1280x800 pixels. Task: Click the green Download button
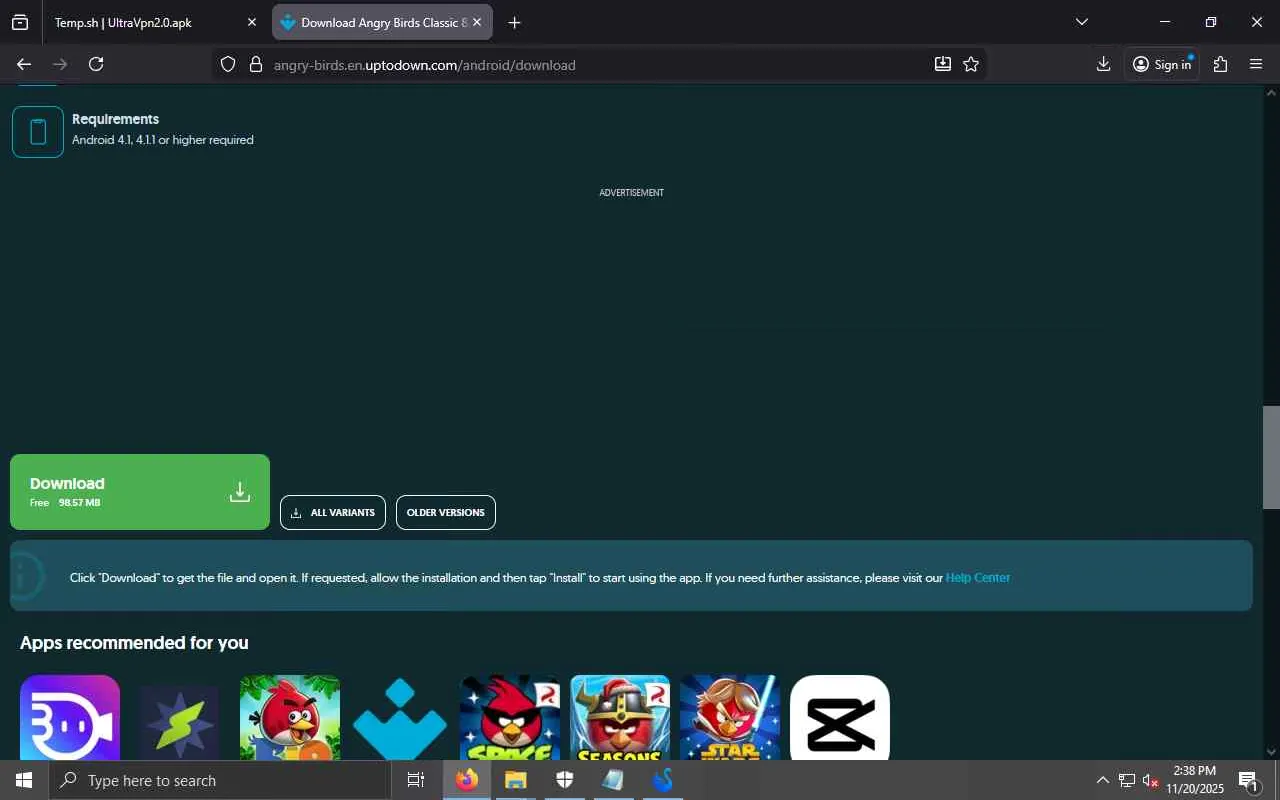click(140, 492)
